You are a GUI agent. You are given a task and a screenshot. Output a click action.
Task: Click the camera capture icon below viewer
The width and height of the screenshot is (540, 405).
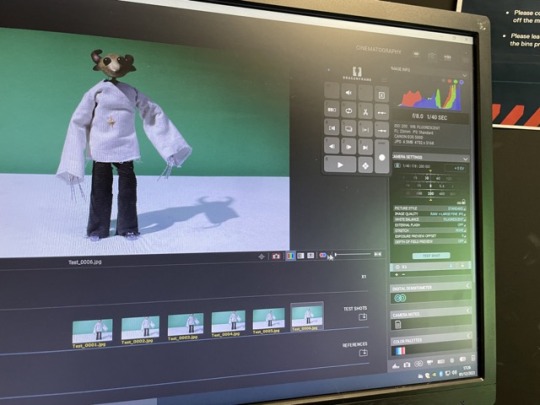(x=276, y=256)
